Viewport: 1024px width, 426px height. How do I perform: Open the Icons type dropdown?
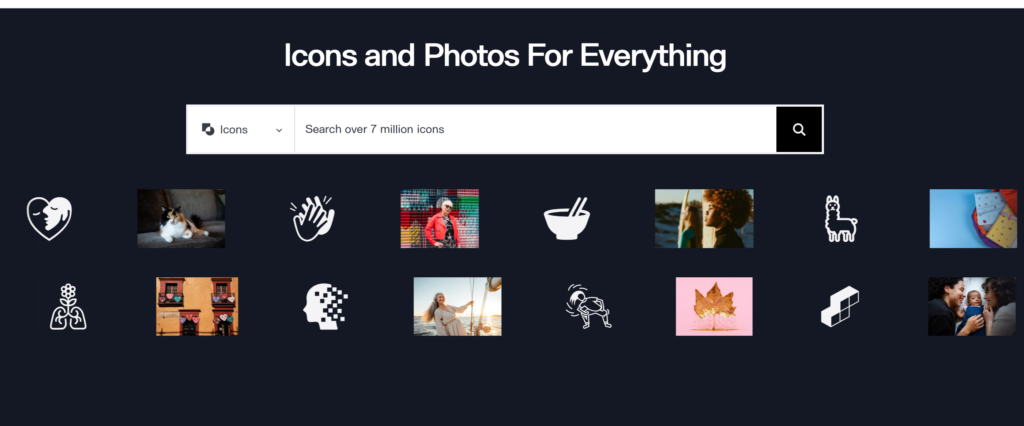tap(240, 129)
